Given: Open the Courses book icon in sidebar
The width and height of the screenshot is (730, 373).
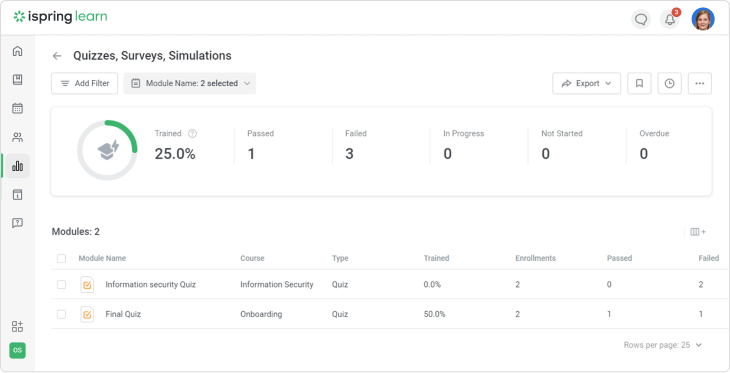Looking at the screenshot, I should (x=17, y=80).
